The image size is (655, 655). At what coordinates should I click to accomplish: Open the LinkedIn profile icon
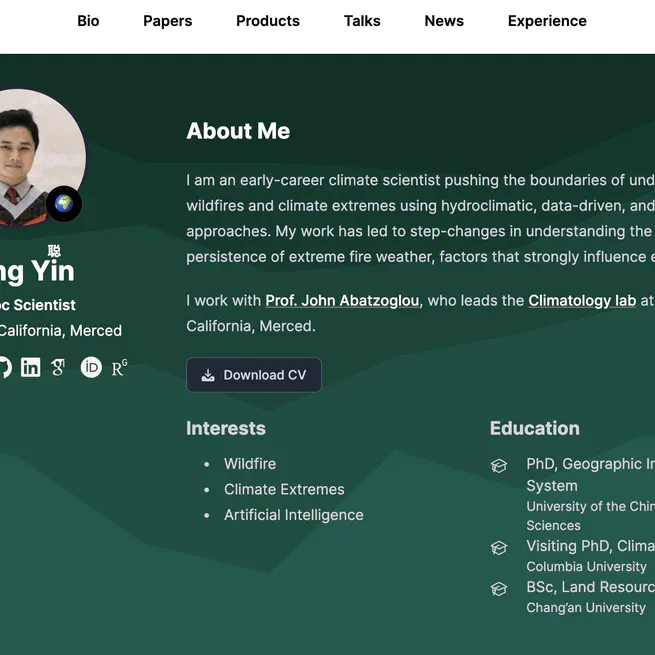(x=31, y=367)
